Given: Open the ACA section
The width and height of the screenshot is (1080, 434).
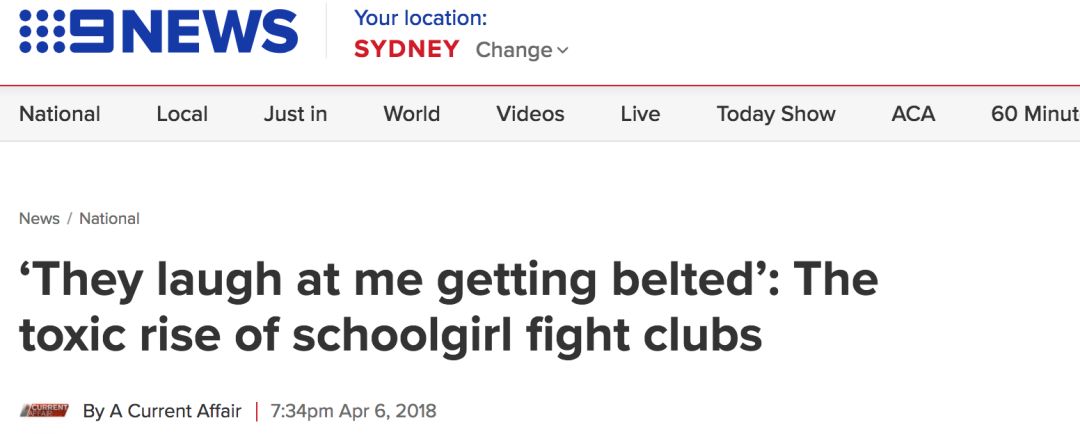Looking at the screenshot, I should (x=913, y=114).
